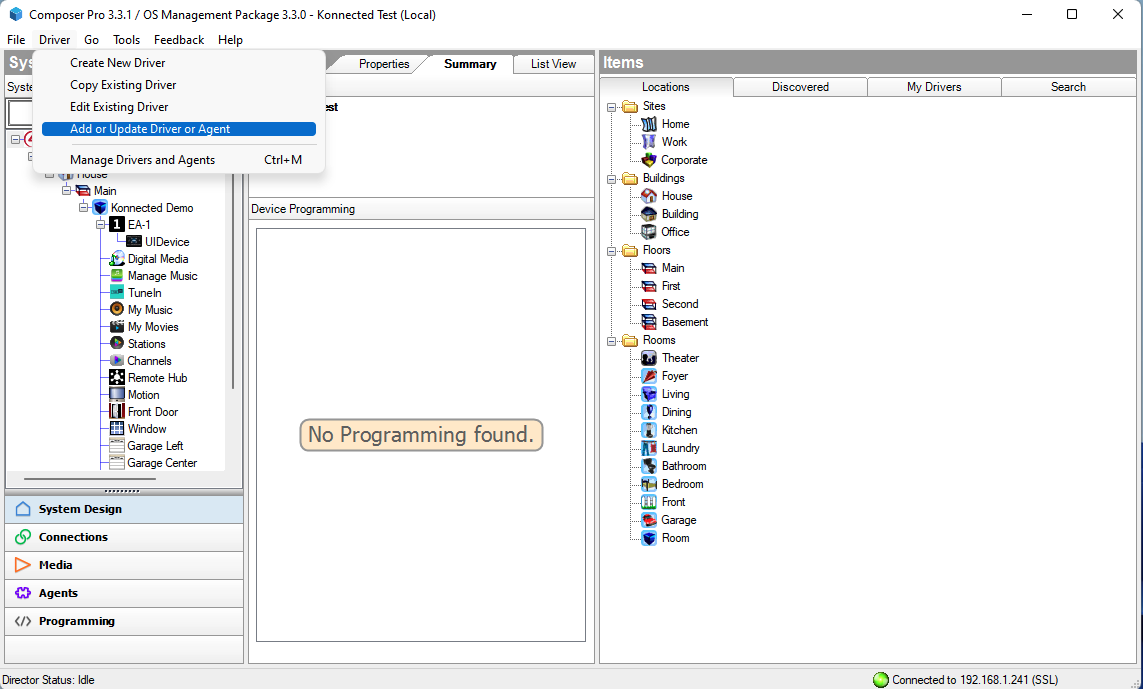Switch to the My Drivers tab

(934, 87)
